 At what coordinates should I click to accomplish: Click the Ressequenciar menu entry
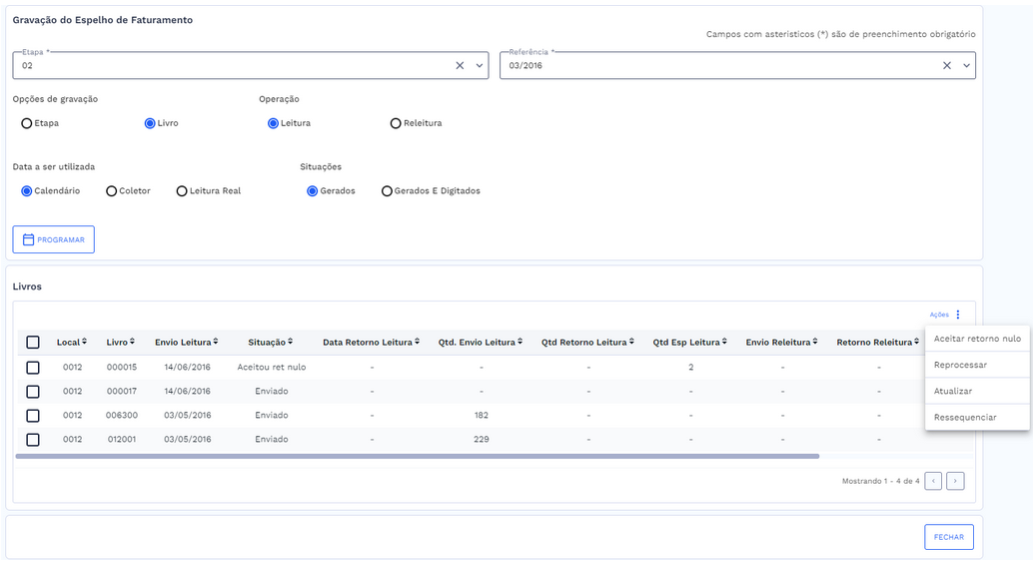[964, 417]
